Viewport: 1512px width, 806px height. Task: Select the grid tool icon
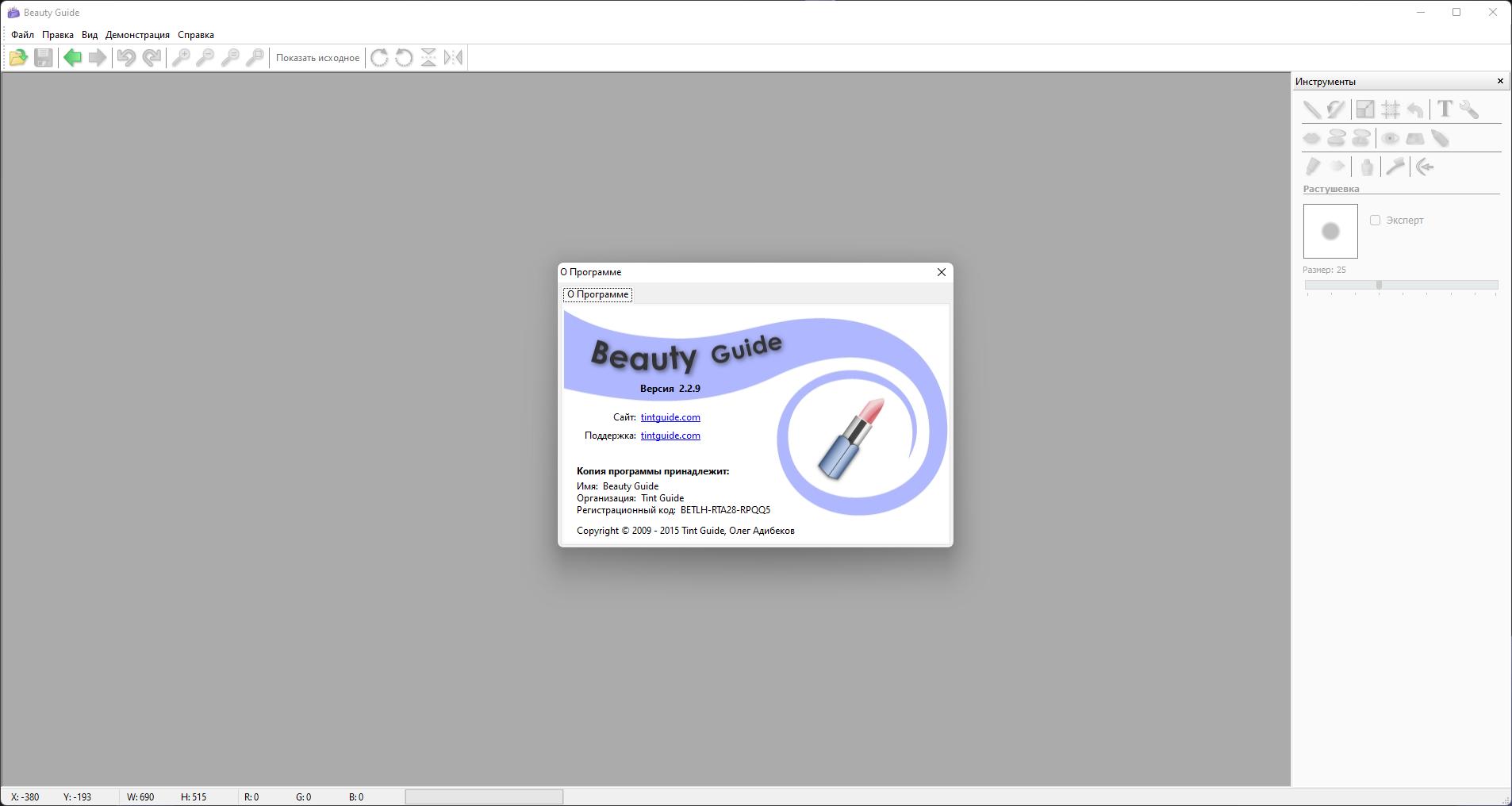1391,109
